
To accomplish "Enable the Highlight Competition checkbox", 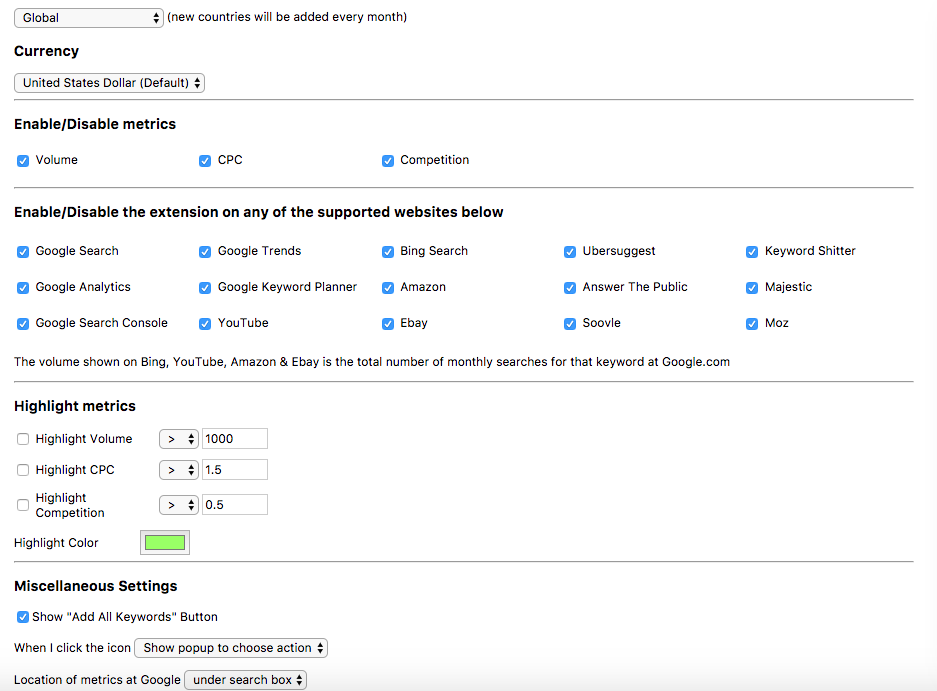I will 23,505.
